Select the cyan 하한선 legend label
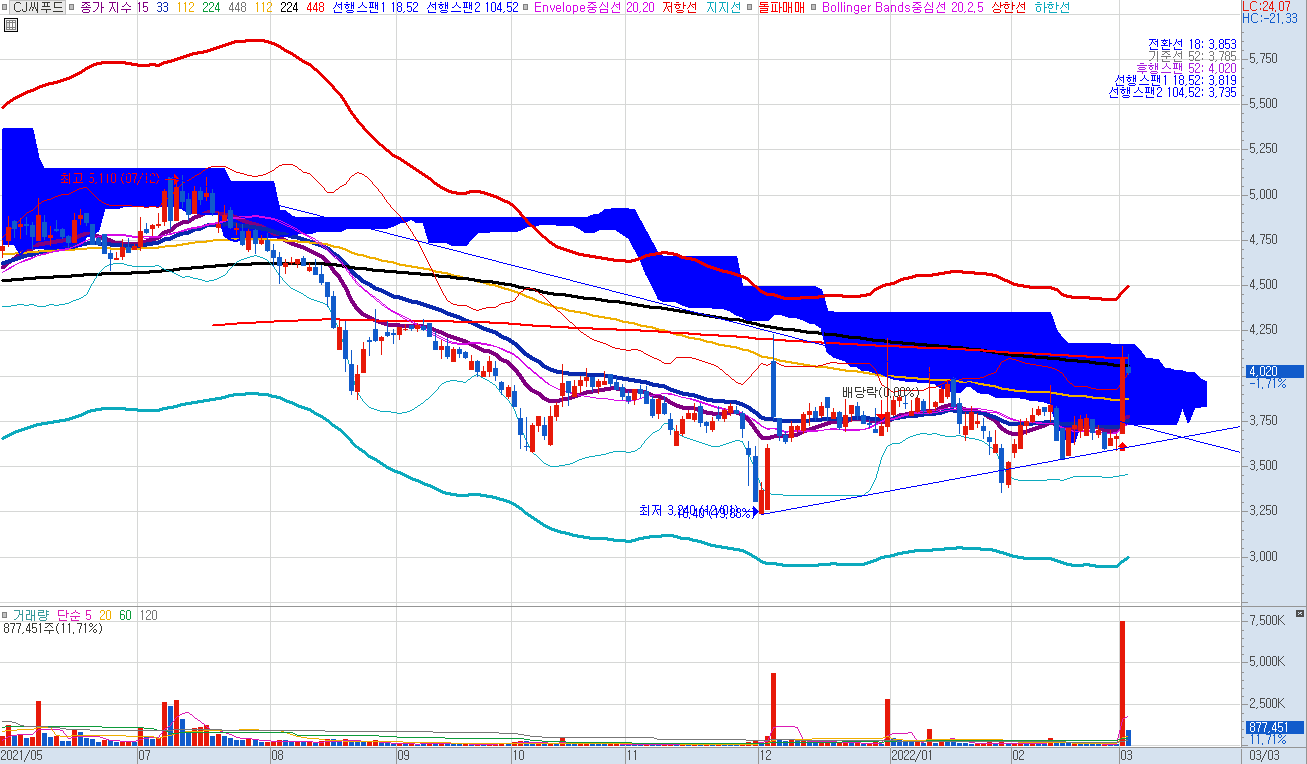 coord(1051,7)
